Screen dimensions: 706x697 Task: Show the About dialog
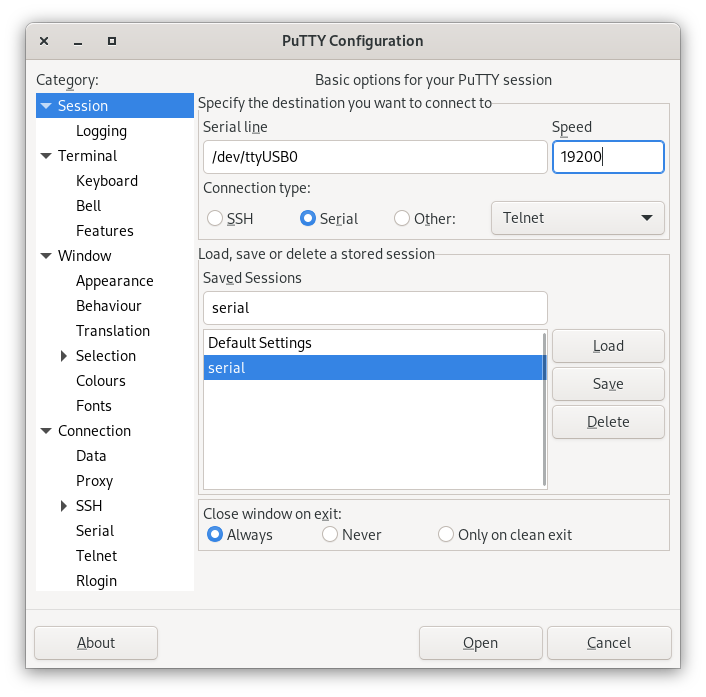[x=96, y=643]
